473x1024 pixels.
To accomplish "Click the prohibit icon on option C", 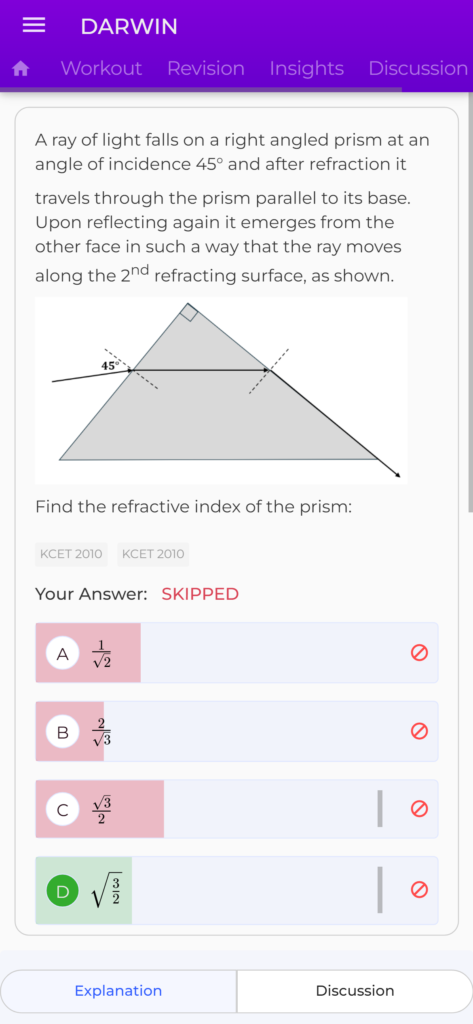I will pyautogui.click(x=419, y=809).
